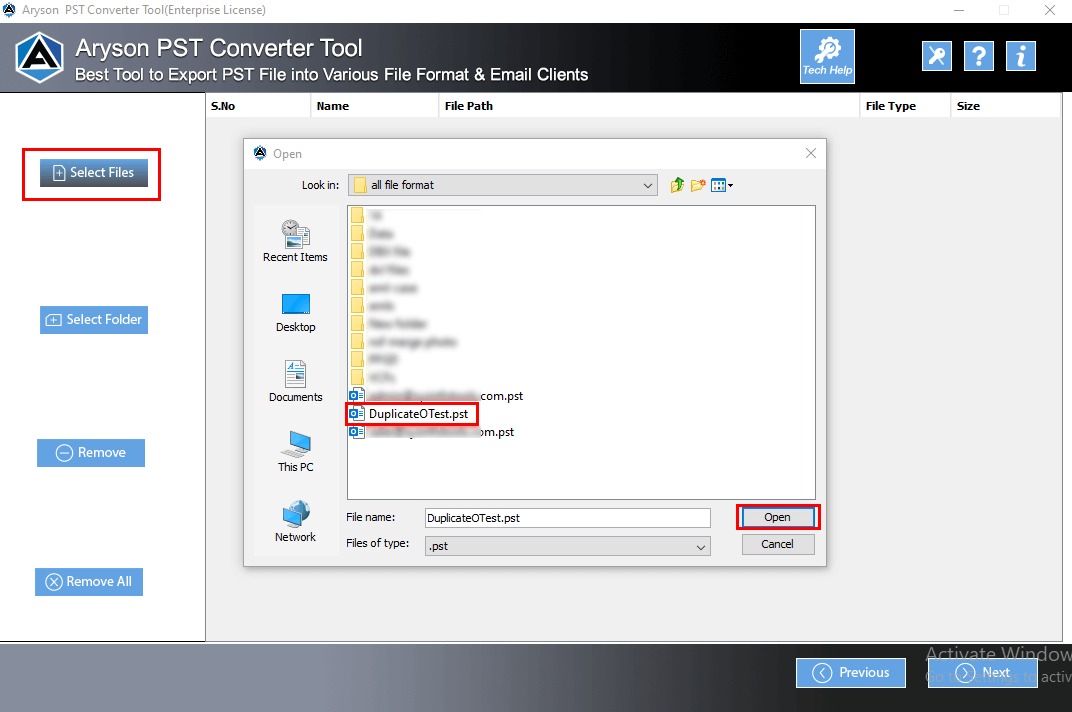Screen dimensions: 1072x712
Task: Open the Tech Help support panel
Action: [827, 56]
